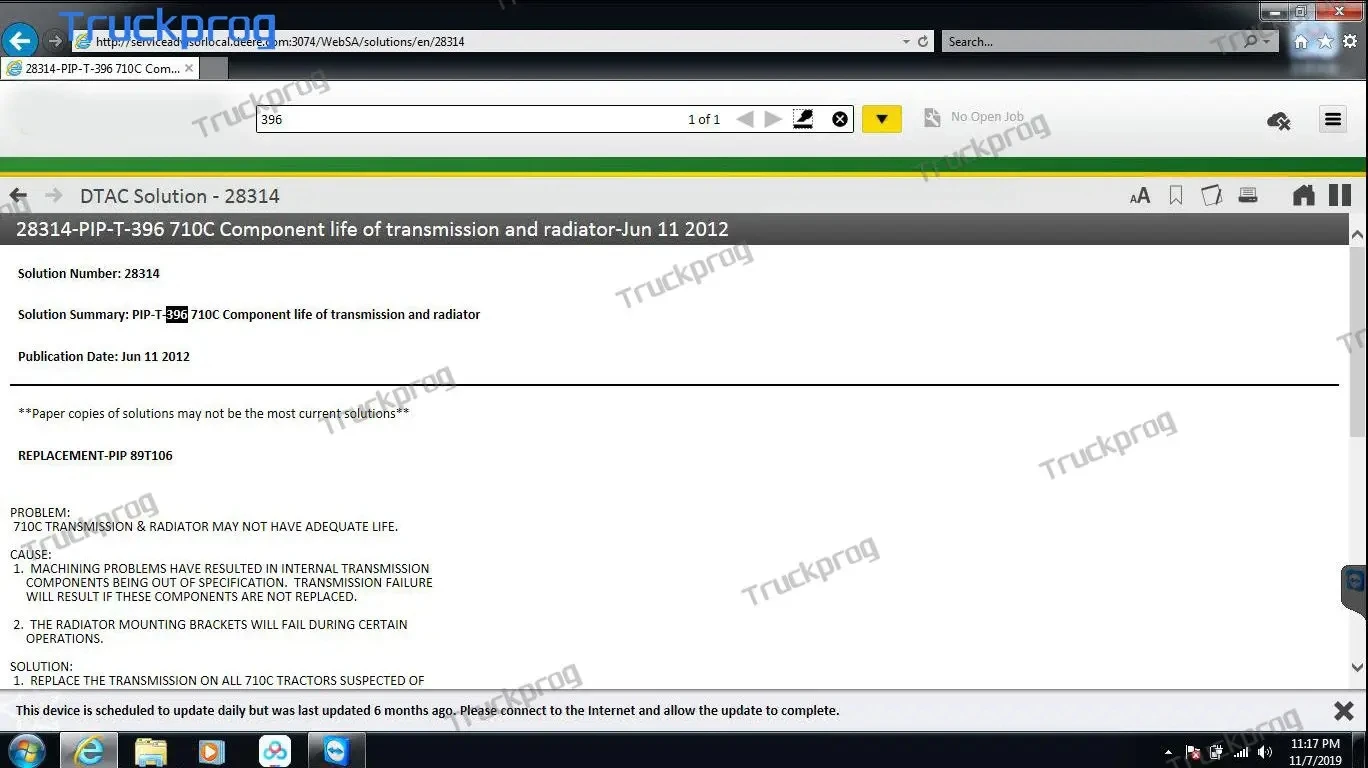Click the No Open Job button

click(x=974, y=118)
